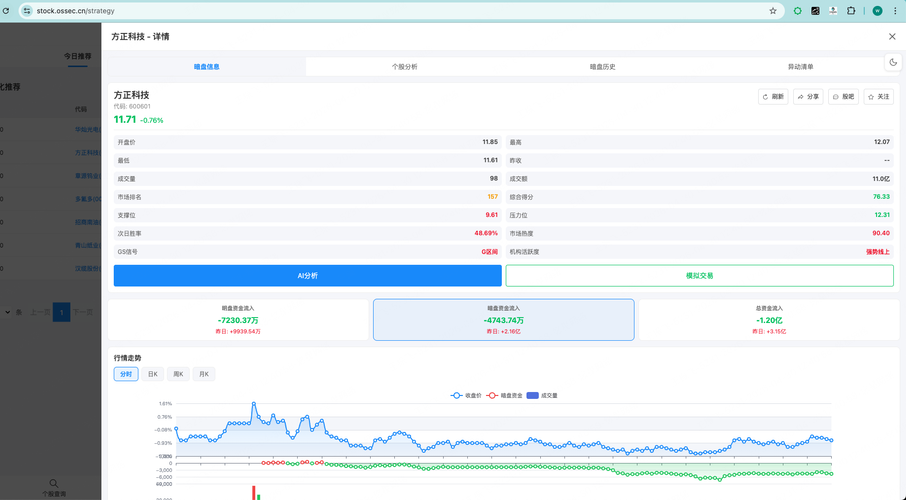Select the 明盘资金流入 card
This screenshot has width=906, height=500.
(x=238, y=320)
